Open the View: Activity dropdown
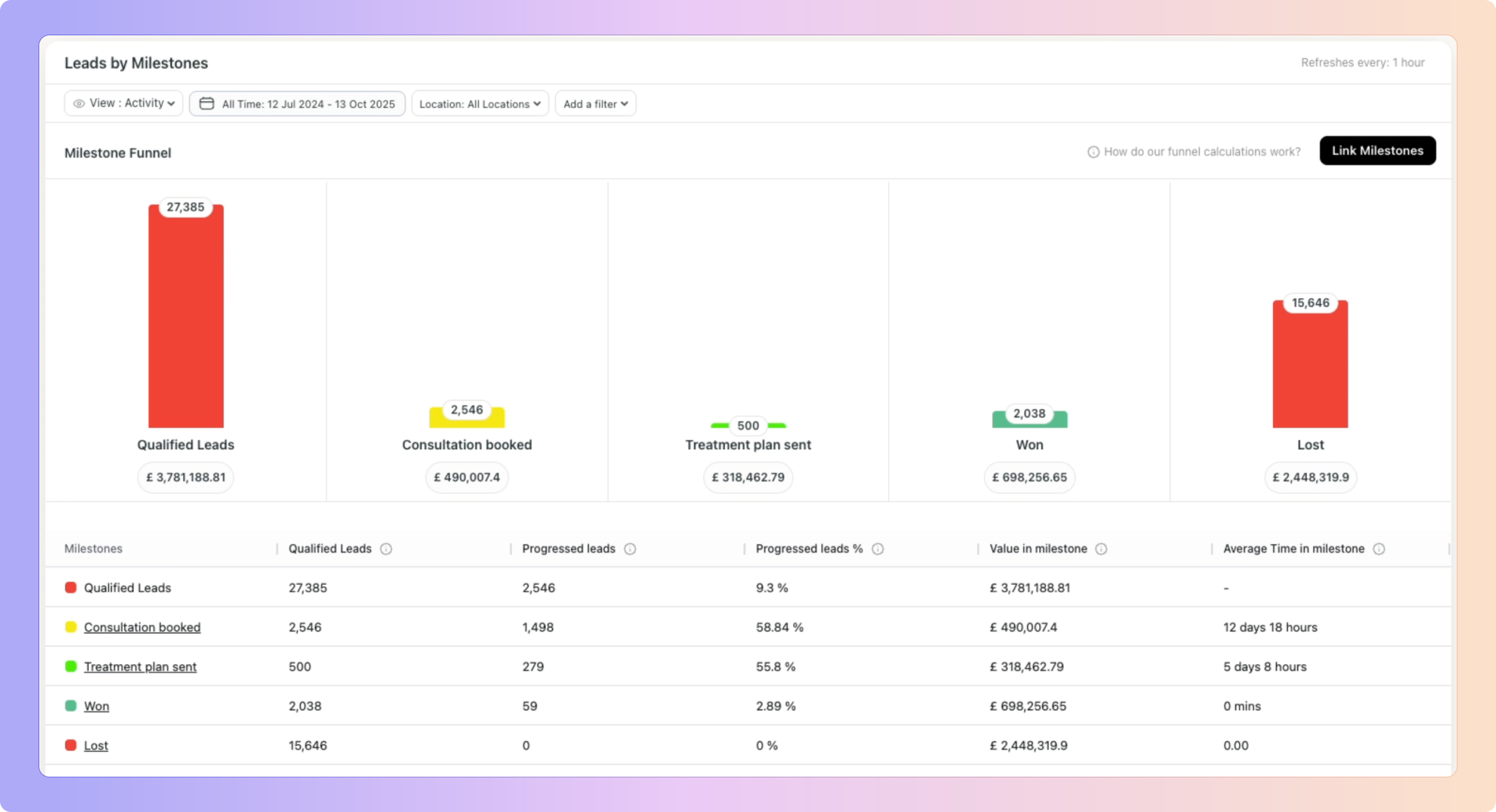1496x812 pixels. 123,104
